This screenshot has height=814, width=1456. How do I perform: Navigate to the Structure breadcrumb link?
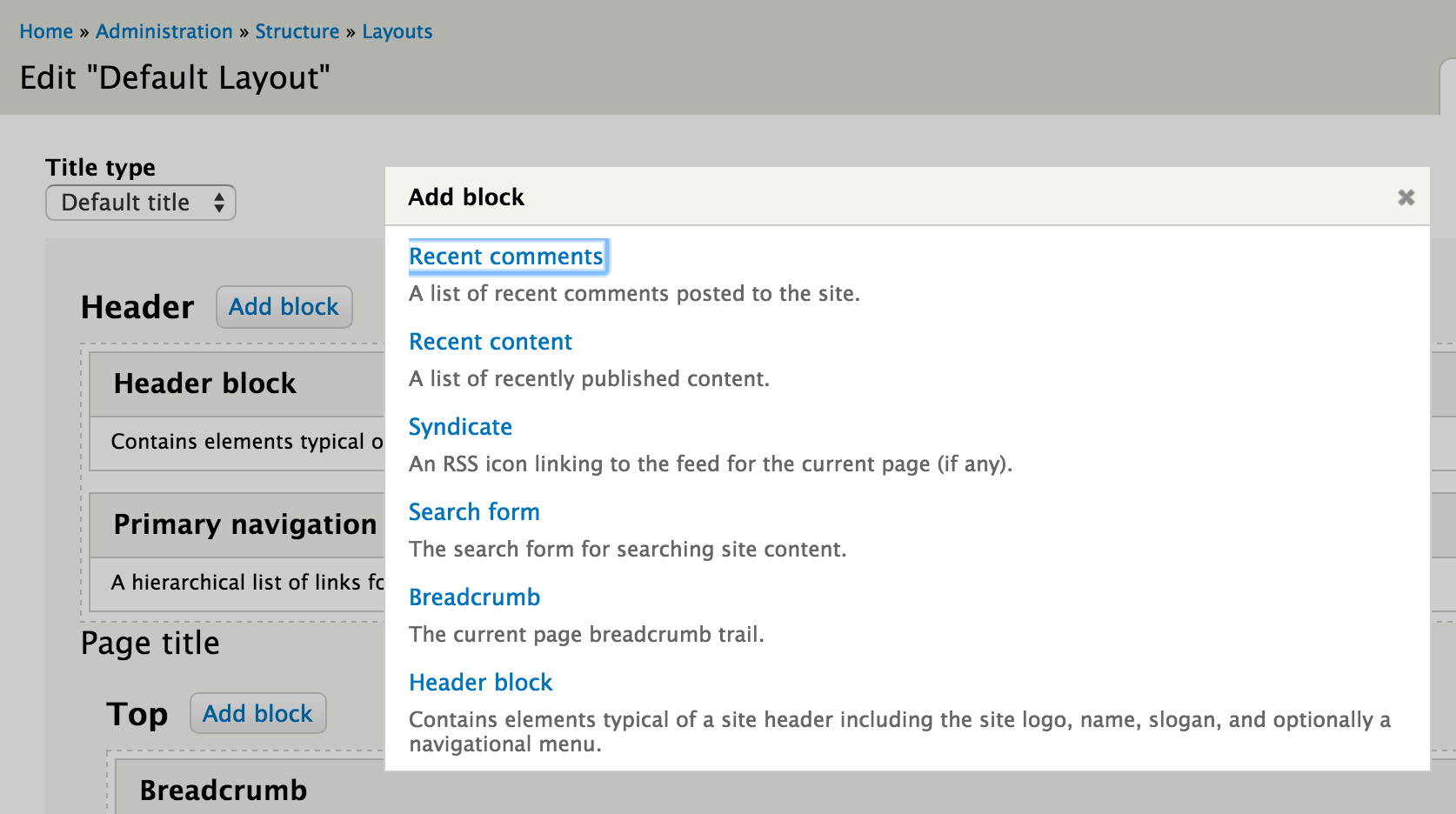point(297,31)
